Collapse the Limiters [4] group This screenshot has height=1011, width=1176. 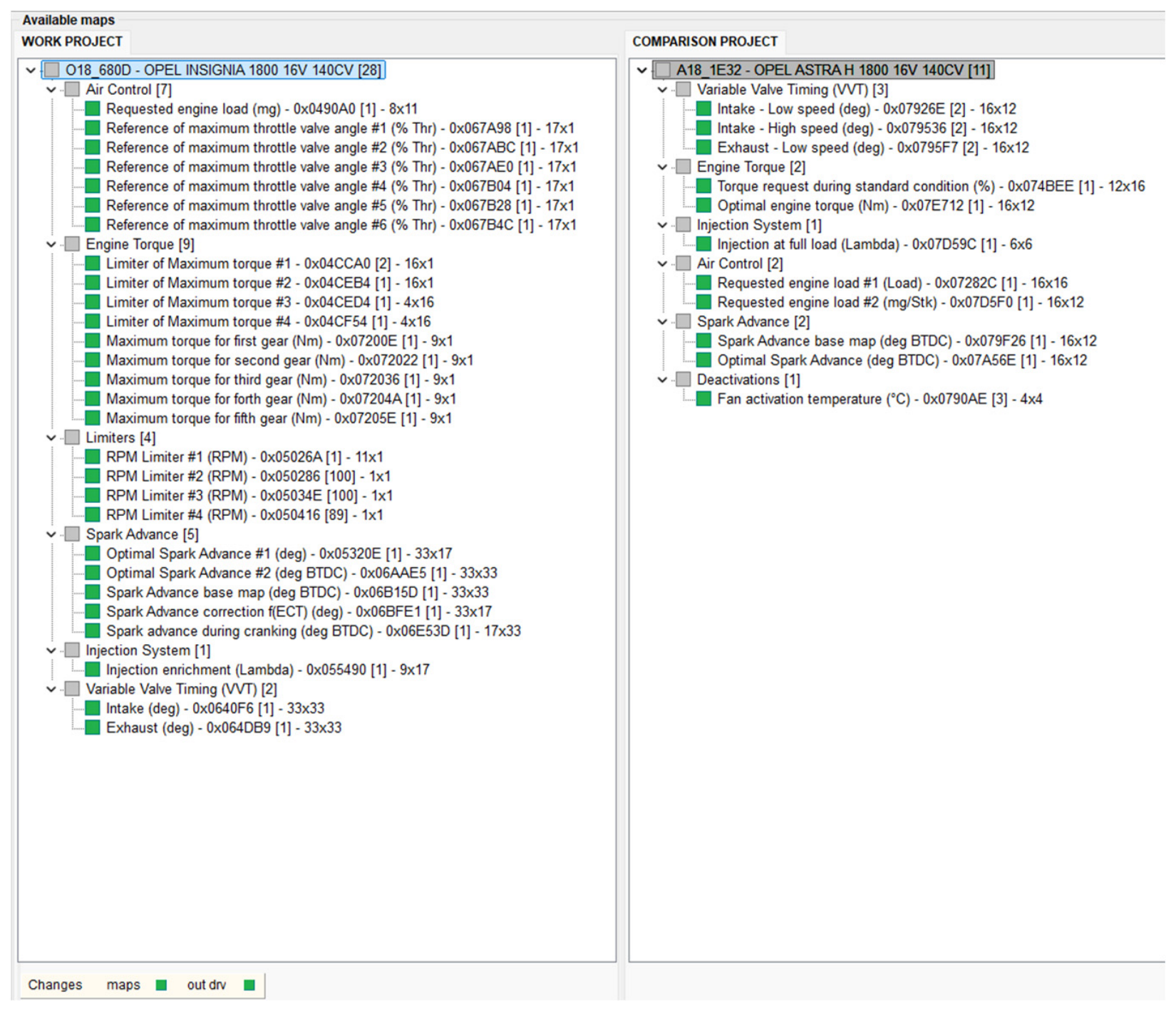(x=51, y=437)
